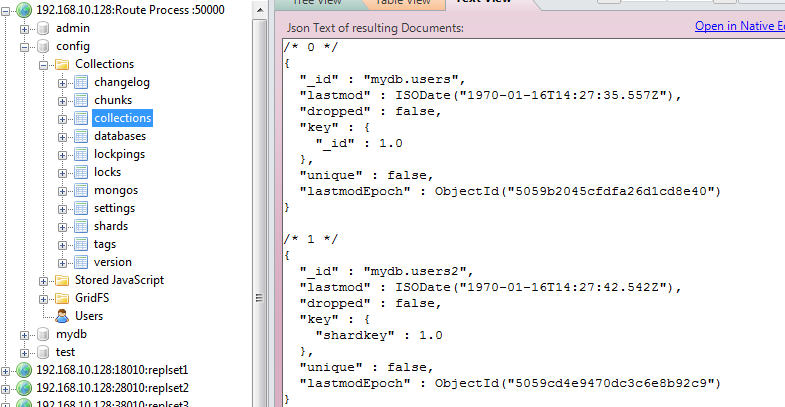The width and height of the screenshot is (785, 407).
Task: Open the Open in Native Editor link
Action: [739, 26]
